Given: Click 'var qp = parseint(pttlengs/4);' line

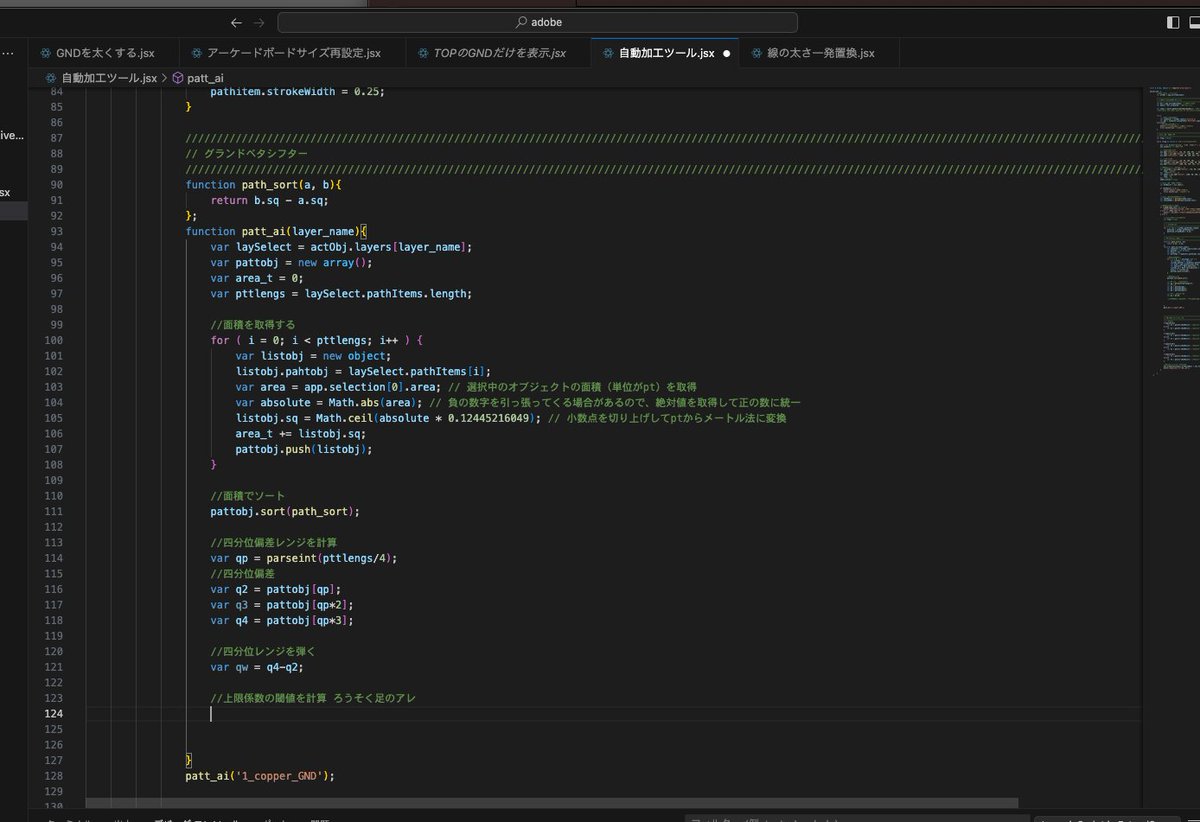Looking at the screenshot, I should (x=304, y=558).
